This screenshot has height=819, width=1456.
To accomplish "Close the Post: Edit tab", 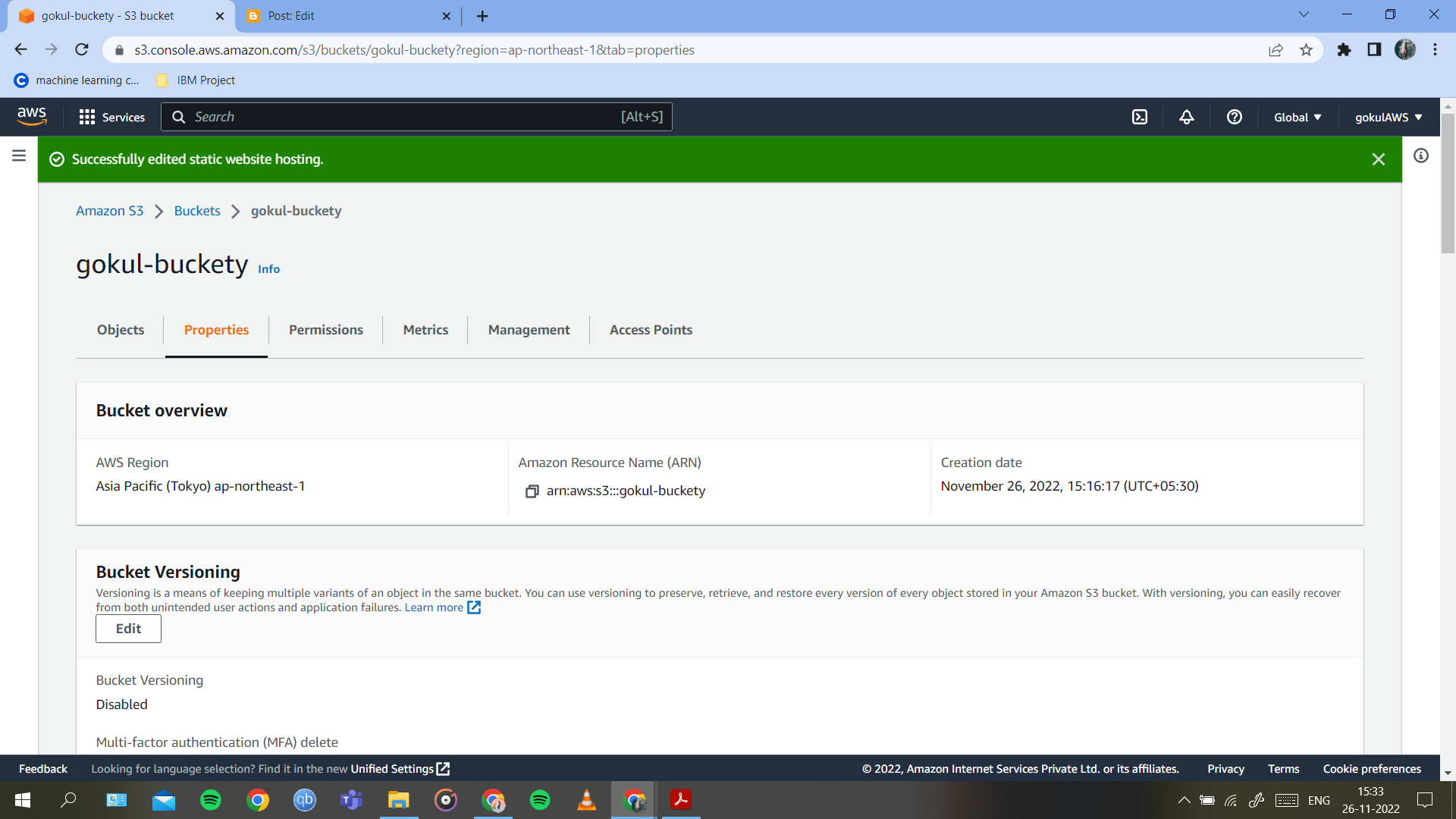I will pos(446,16).
